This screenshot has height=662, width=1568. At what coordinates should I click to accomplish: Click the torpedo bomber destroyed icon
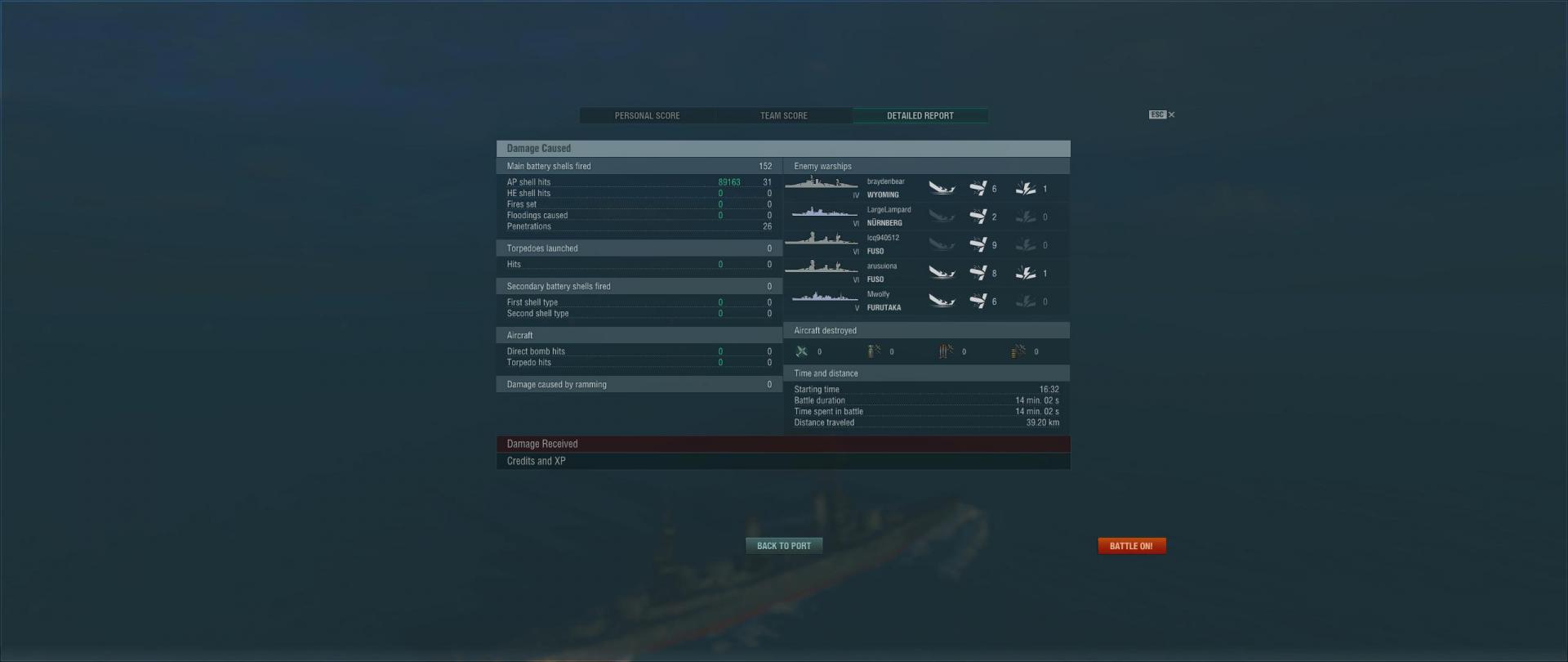pyautogui.click(x=874, y=351)
